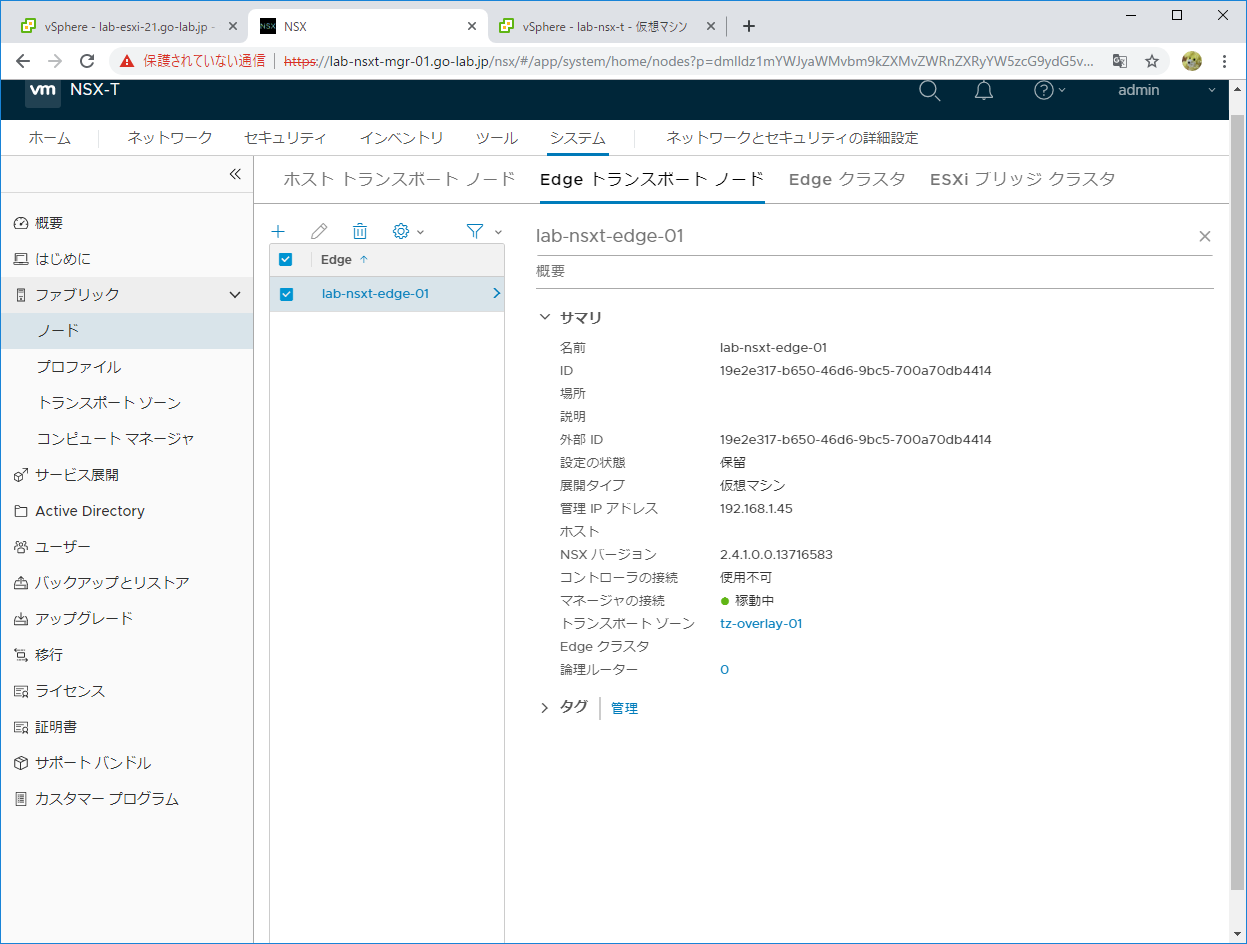
Task: Click the 論理ルーター count 0 link
Action: [724, 669]
